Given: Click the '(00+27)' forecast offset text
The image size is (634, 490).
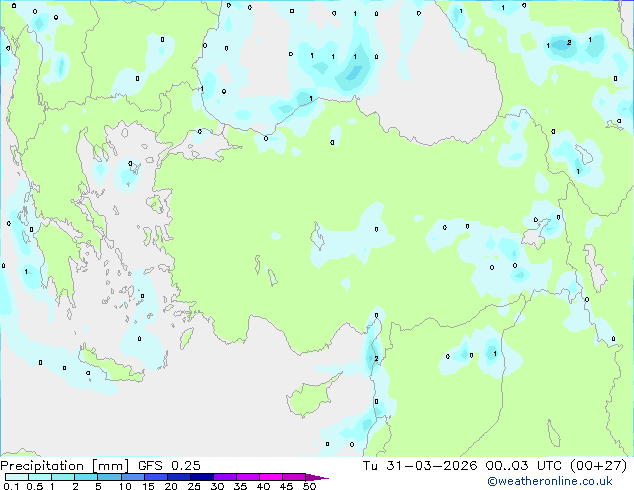Looking at the screenshot, I should point(599,466).
